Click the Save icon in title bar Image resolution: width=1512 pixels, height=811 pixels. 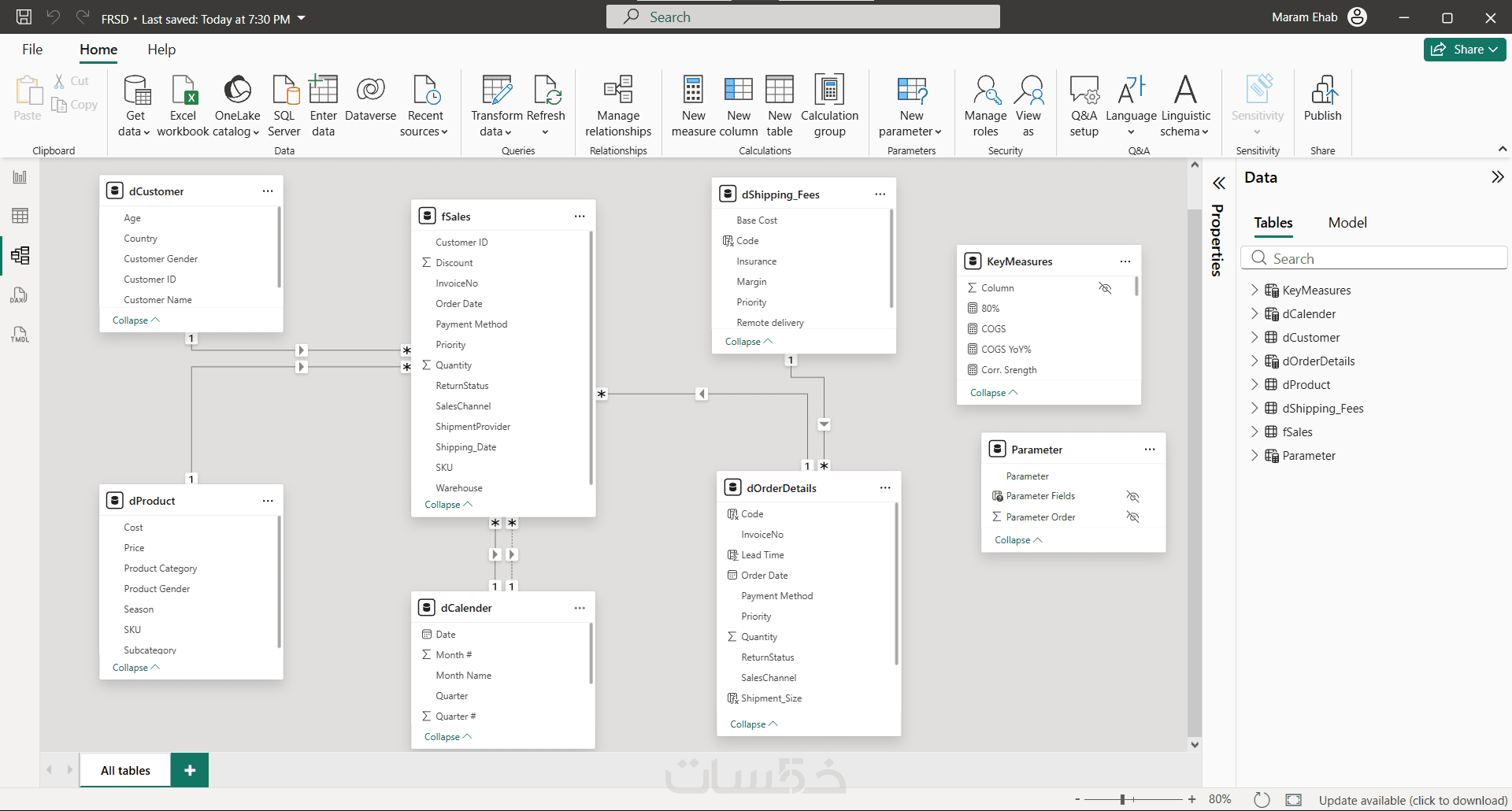click(x=24, y=17)
